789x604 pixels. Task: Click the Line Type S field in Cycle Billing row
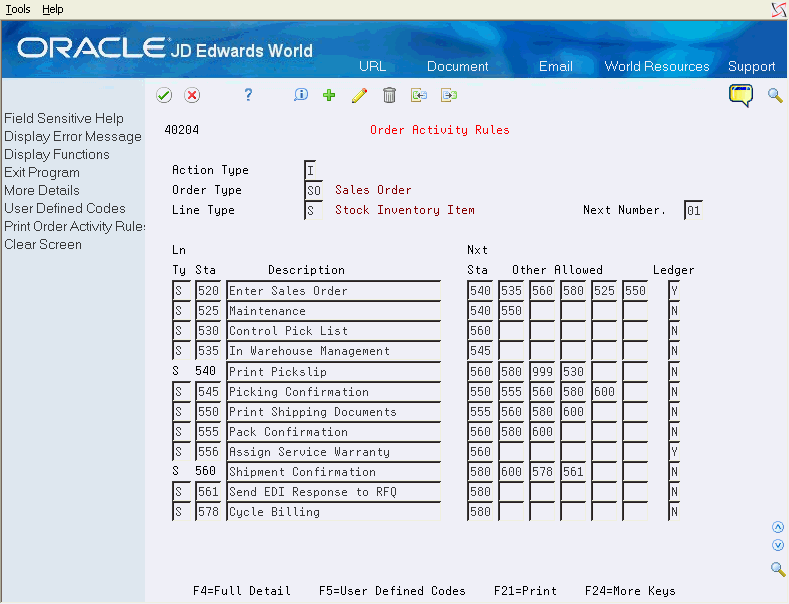click(181, 512)
